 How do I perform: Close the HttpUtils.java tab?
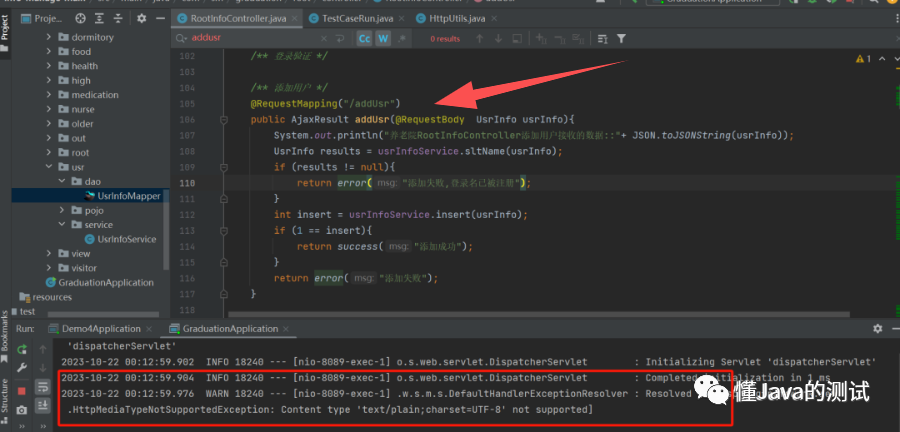pos(494,18)
